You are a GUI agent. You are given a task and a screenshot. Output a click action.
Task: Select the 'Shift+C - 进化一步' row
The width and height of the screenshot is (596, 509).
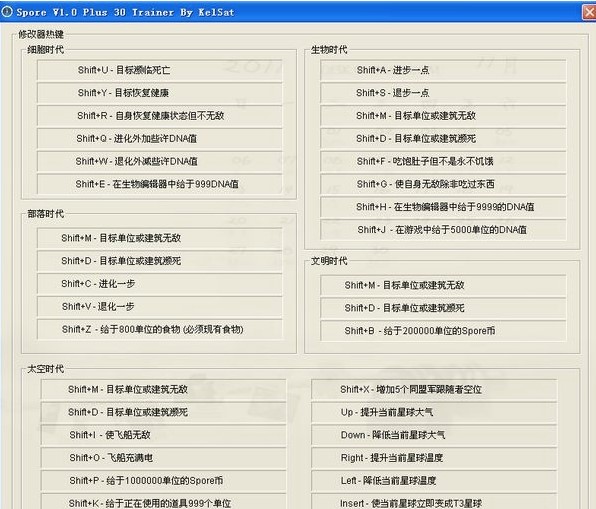[x=160, y=284]
